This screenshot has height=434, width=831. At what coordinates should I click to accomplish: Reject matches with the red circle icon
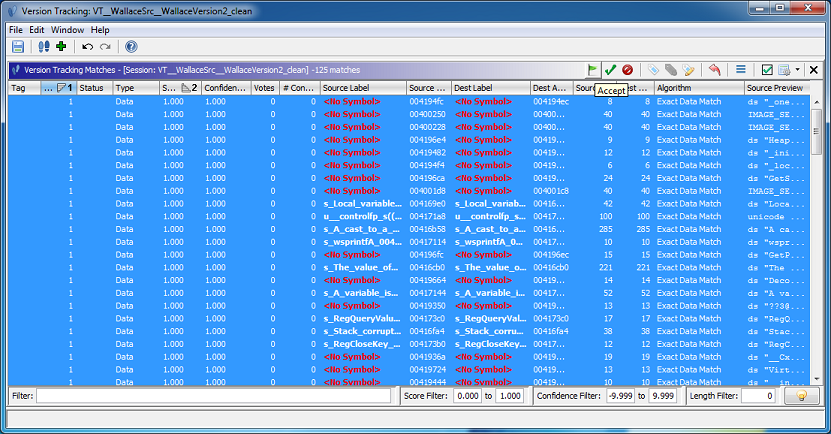627,70
